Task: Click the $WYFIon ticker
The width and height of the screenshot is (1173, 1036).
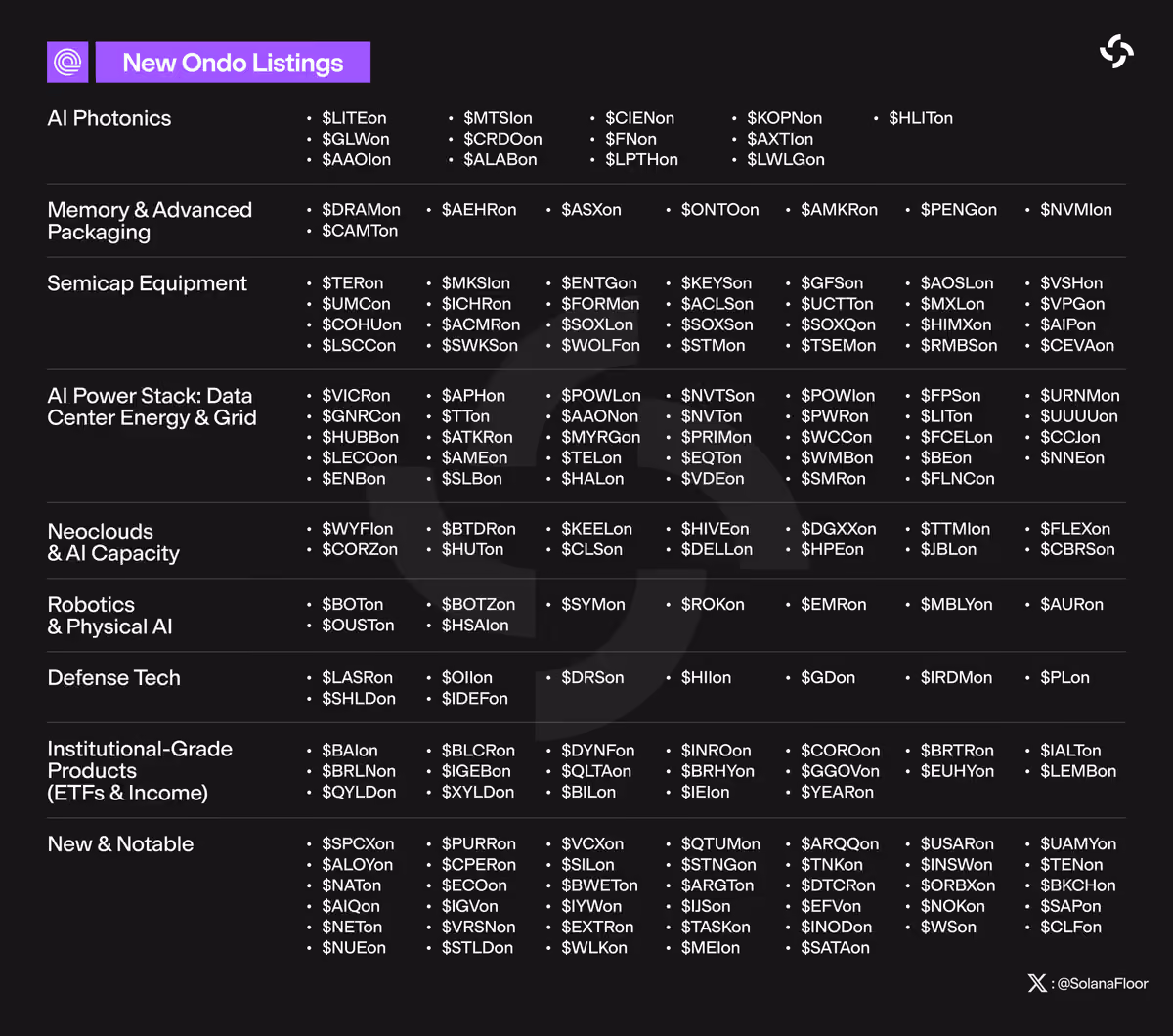Action: pyautogui.click(x=358, y=529)
